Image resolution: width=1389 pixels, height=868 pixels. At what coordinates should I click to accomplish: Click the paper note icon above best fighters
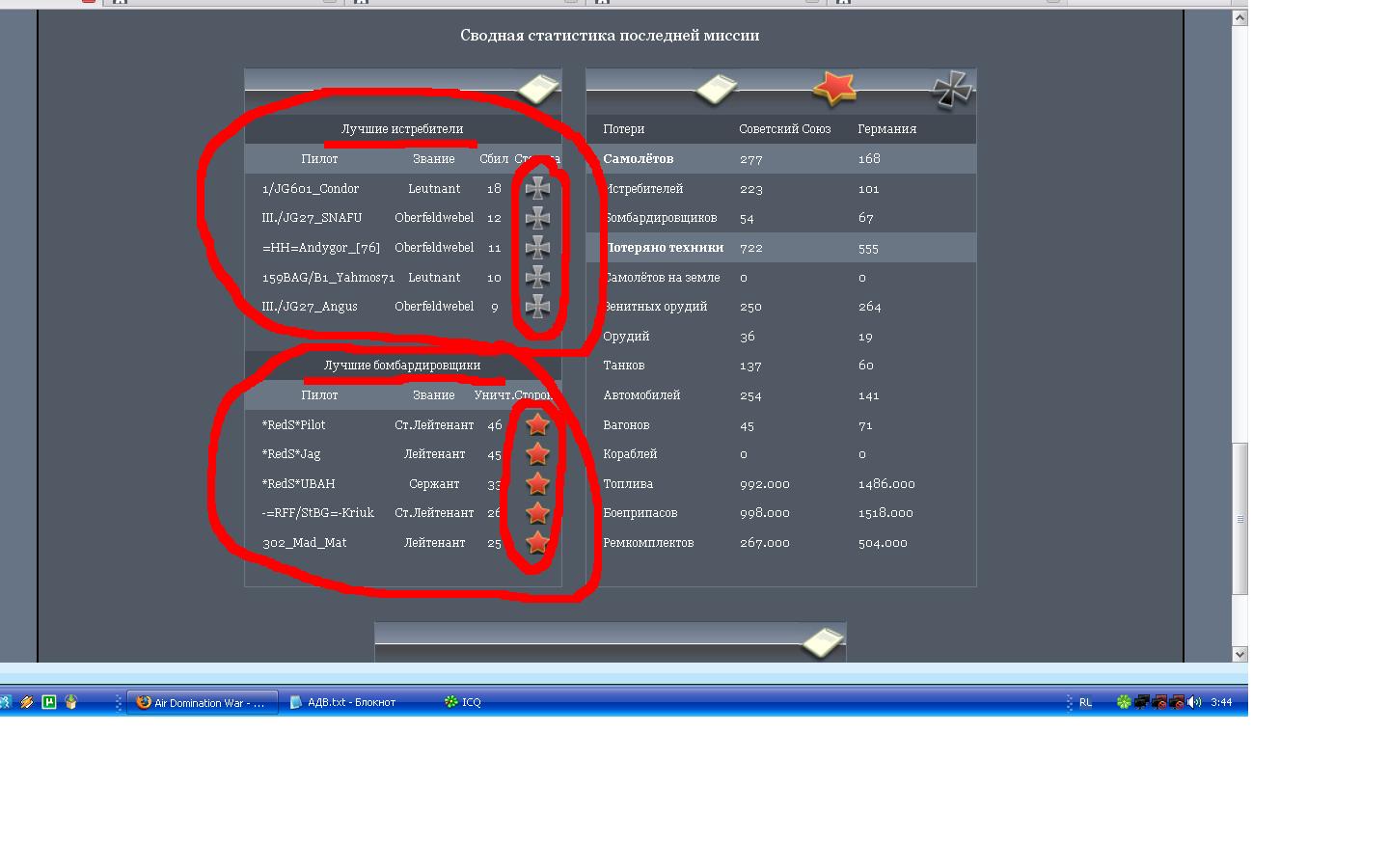[x=538, y=89]
